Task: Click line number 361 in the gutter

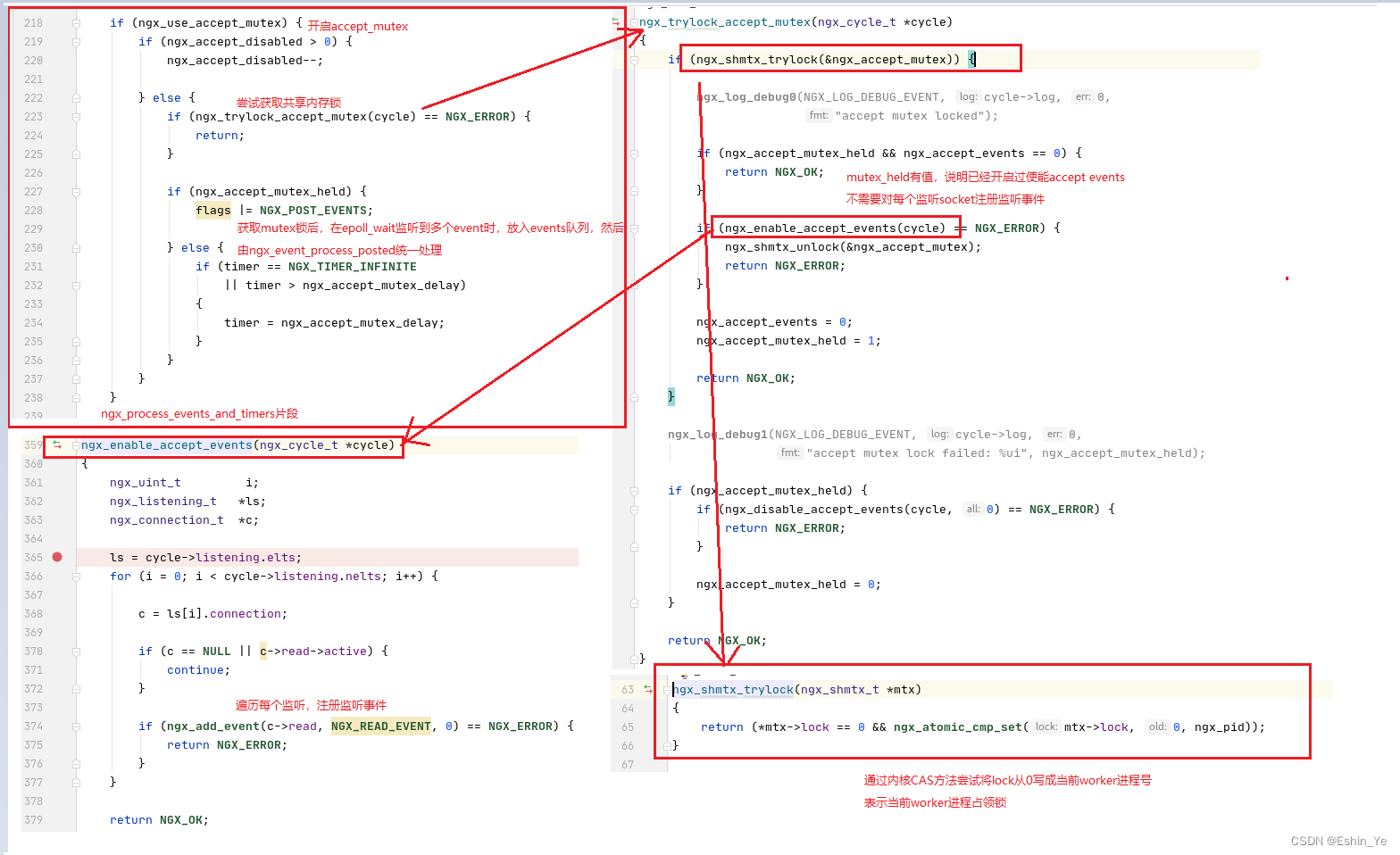Action: tap(33, 483)
